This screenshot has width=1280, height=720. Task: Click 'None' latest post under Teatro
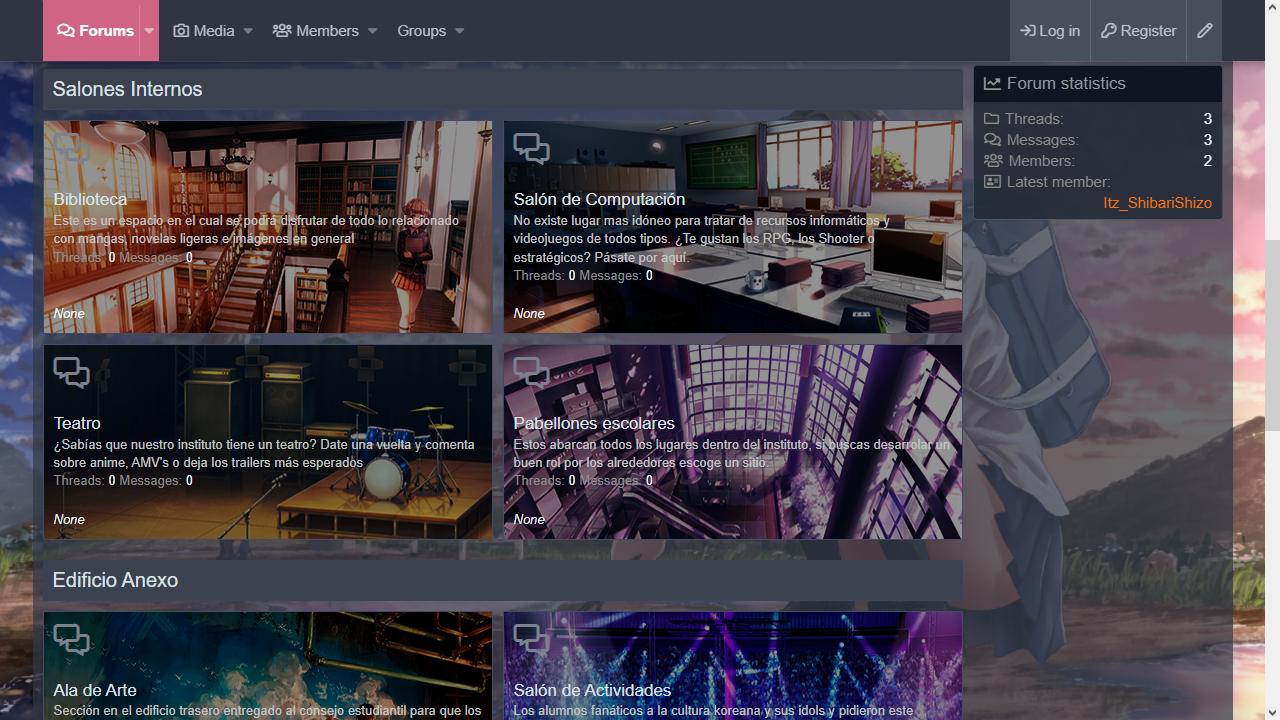(69, 519)
